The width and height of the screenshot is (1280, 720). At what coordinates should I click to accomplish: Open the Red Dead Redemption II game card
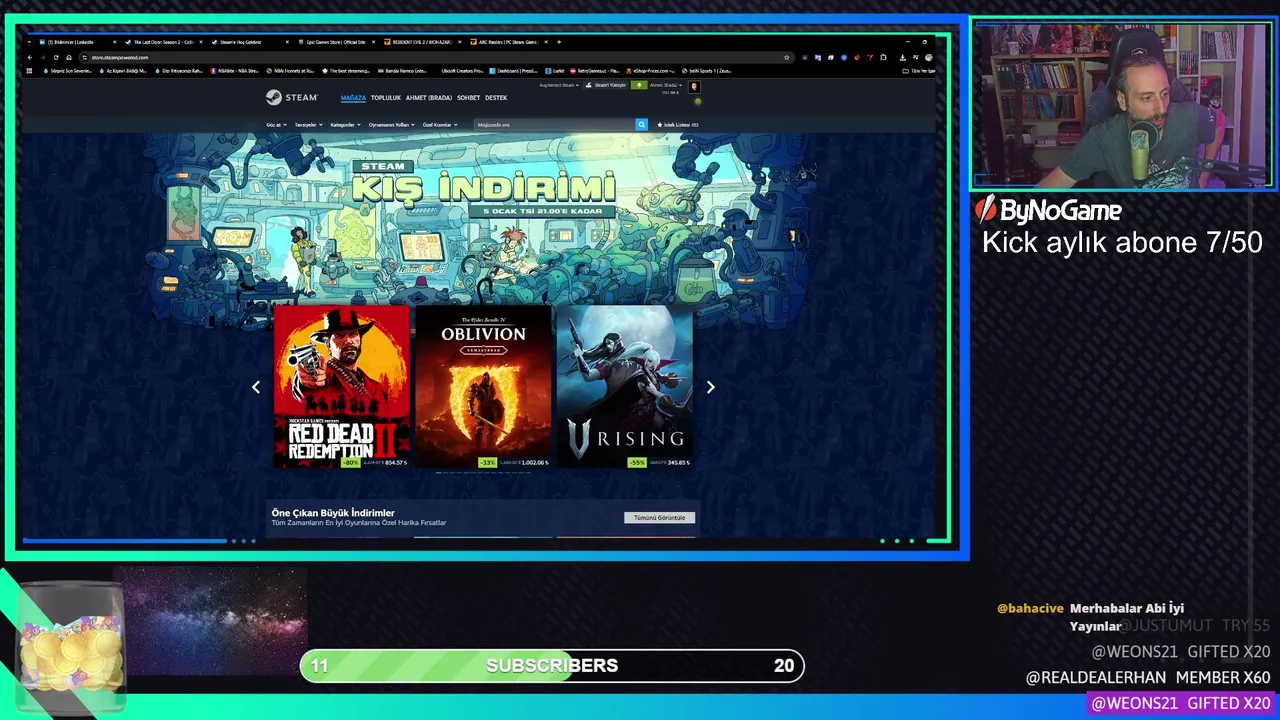(342, 387)
